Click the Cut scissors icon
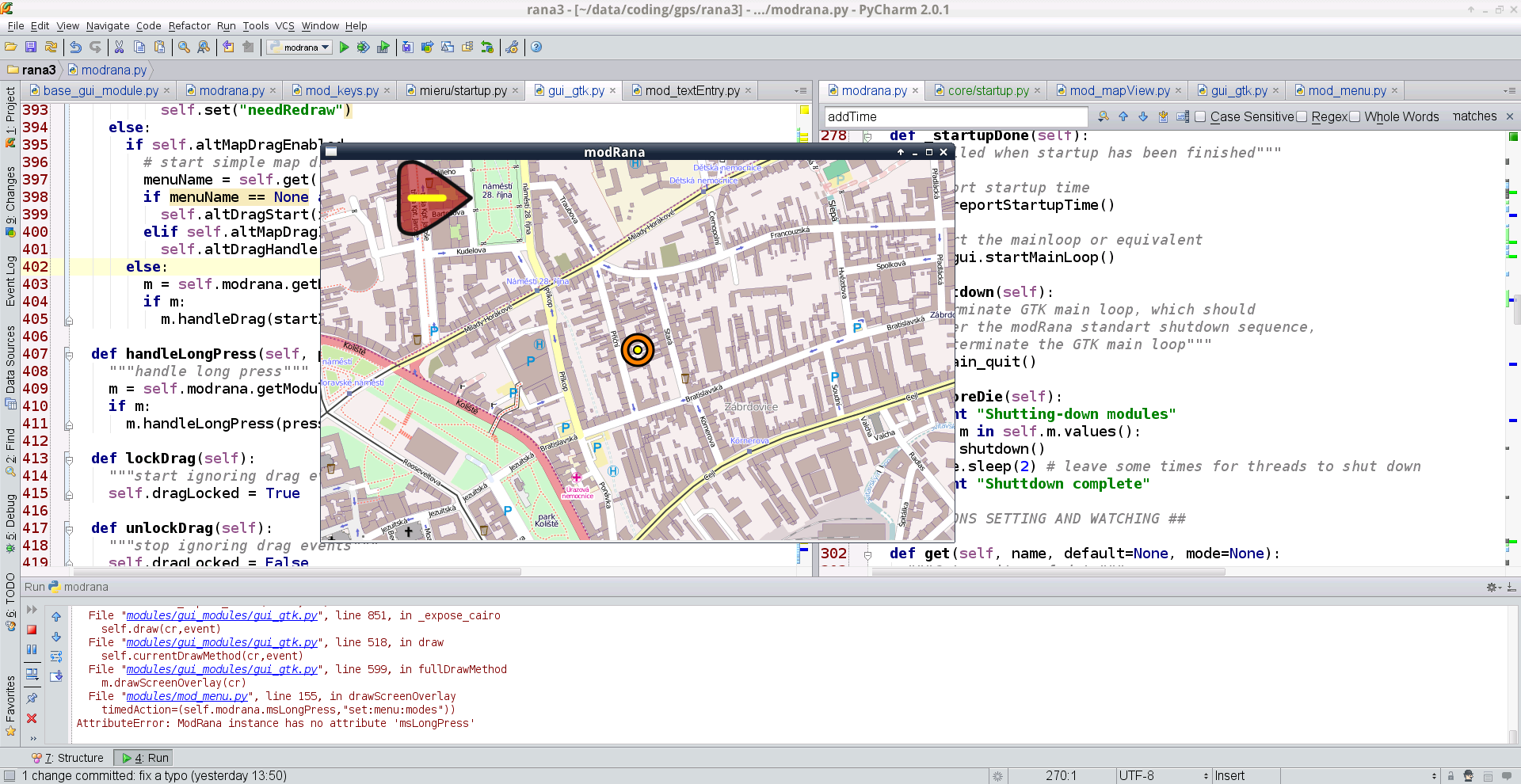1521x784 pixels. pos(119,48)
